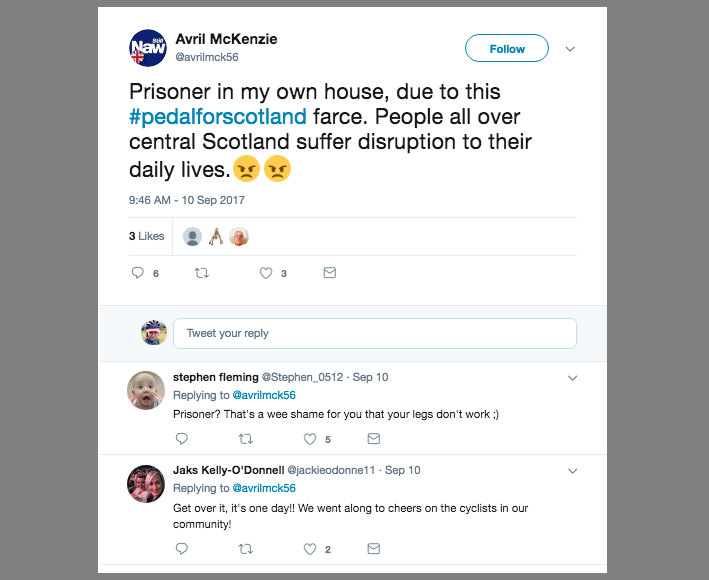Screen dimensions: 709x580
Task: Retweet Jaks Kelly-O'Donnell's reply
Action: 245,548
